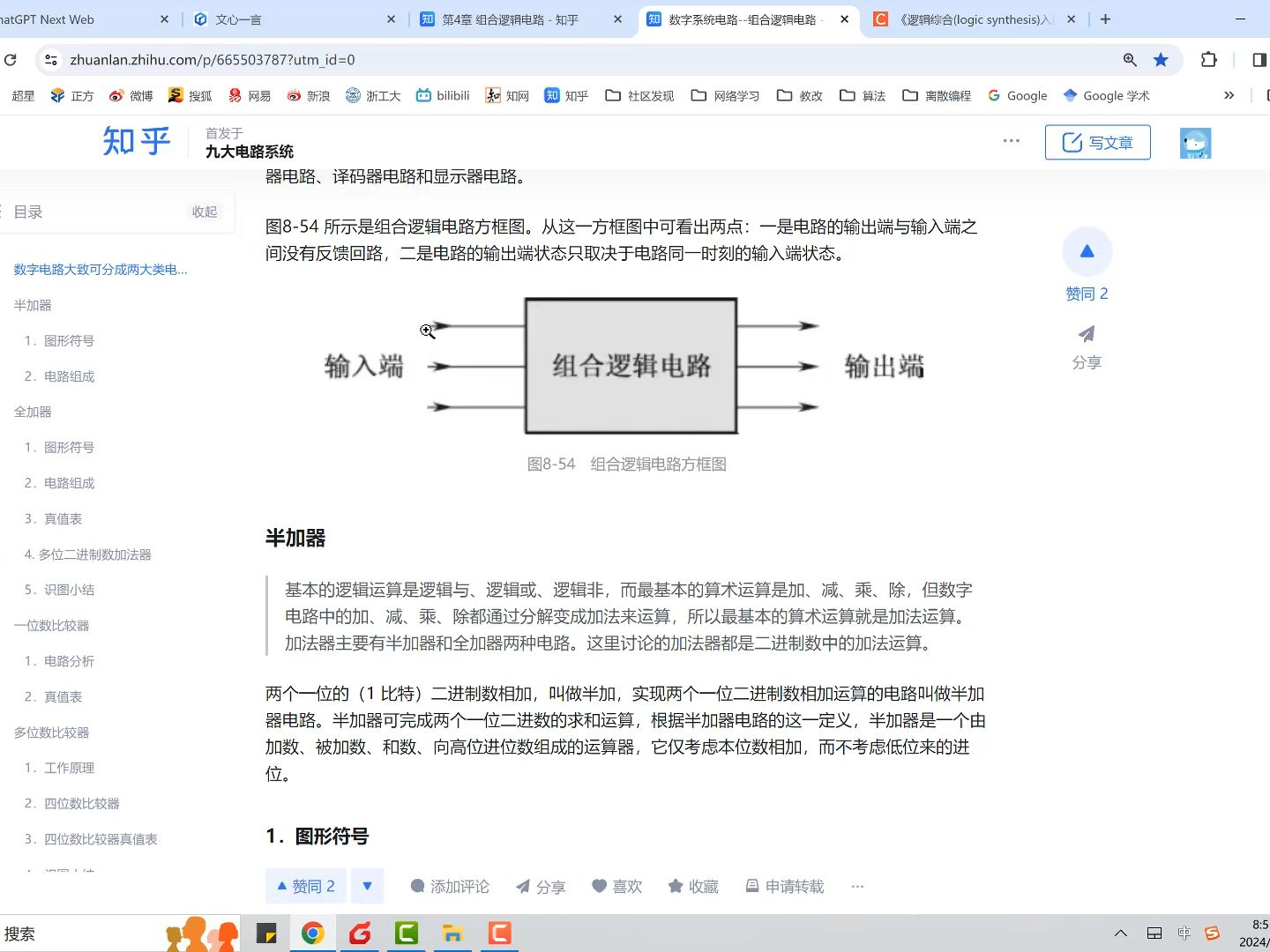Screen dimensions: 1270x952
Task: Open the 知网 bookmark
Action: [507, 95]
